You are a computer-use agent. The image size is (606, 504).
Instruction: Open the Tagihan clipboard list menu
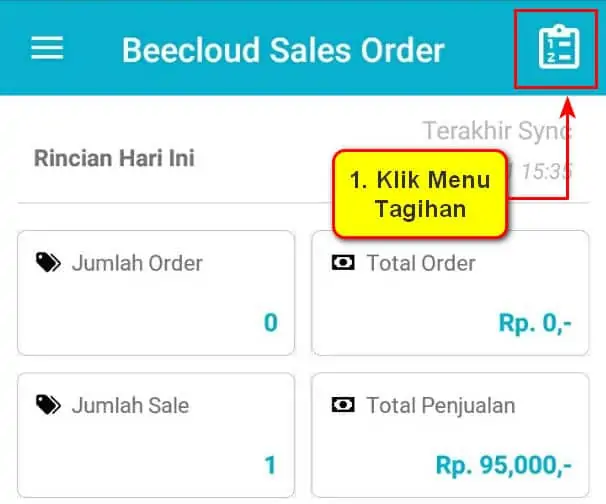pyautogui.click(x=559, y=48)
